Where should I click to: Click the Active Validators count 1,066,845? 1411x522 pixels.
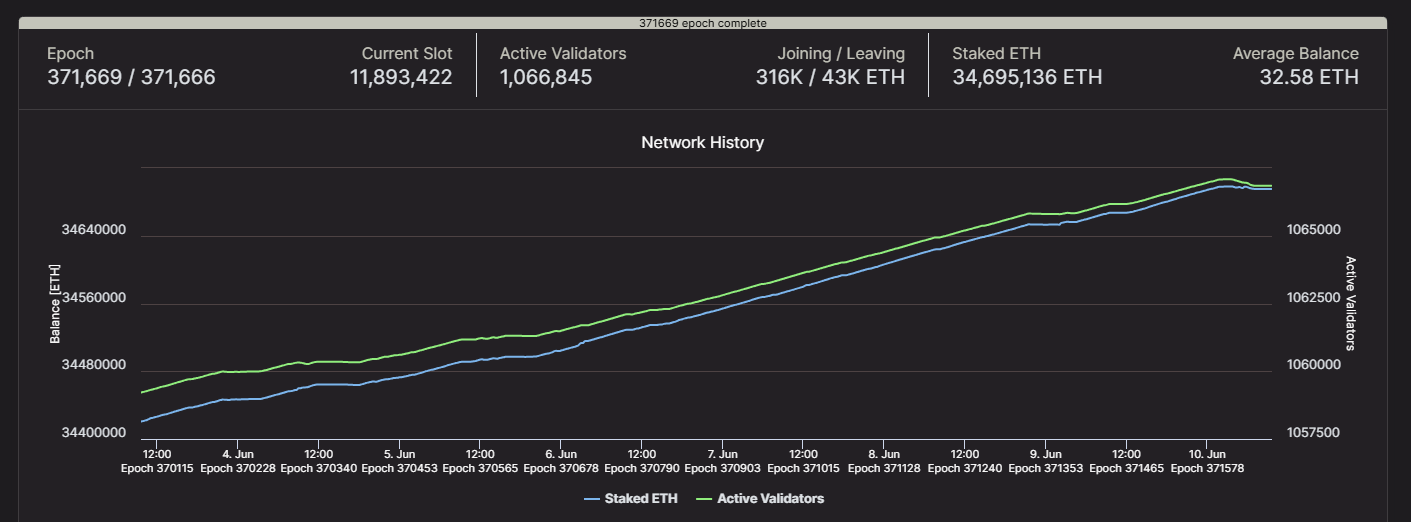tap(546, 77)
